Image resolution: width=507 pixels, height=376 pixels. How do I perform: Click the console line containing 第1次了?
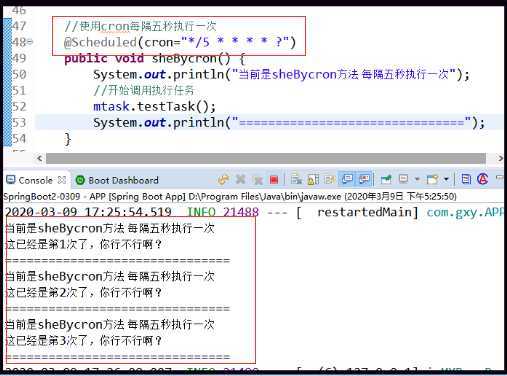[x=84, y=245]
